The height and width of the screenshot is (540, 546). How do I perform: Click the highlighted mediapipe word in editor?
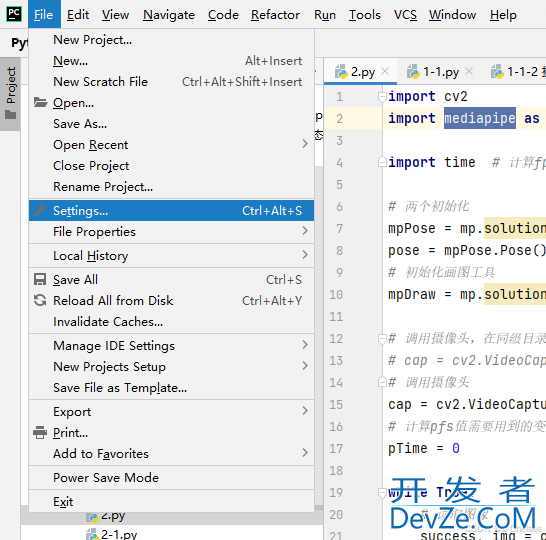(x=479, y=118)
